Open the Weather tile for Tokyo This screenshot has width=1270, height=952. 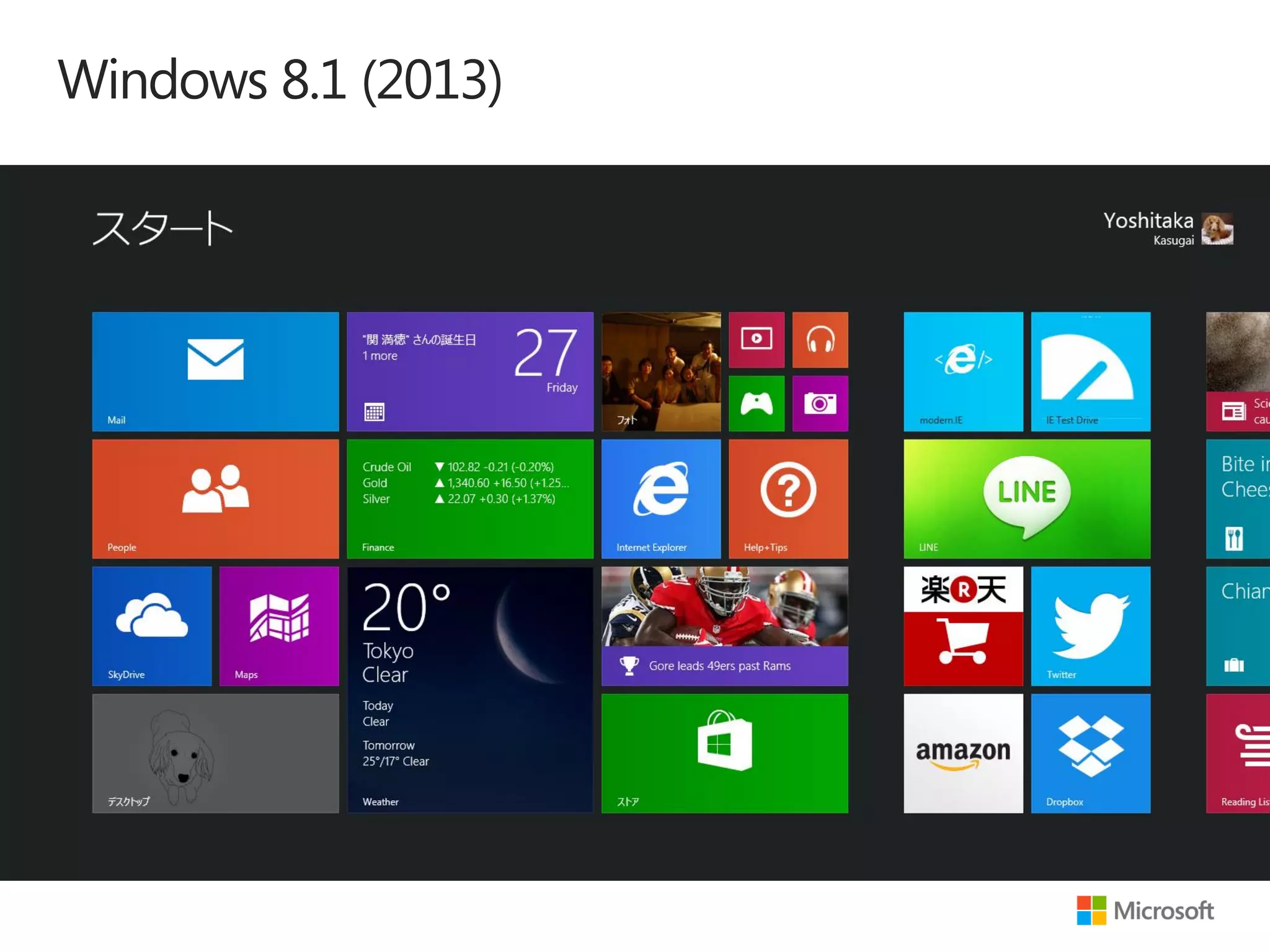(x=470, y=689)
